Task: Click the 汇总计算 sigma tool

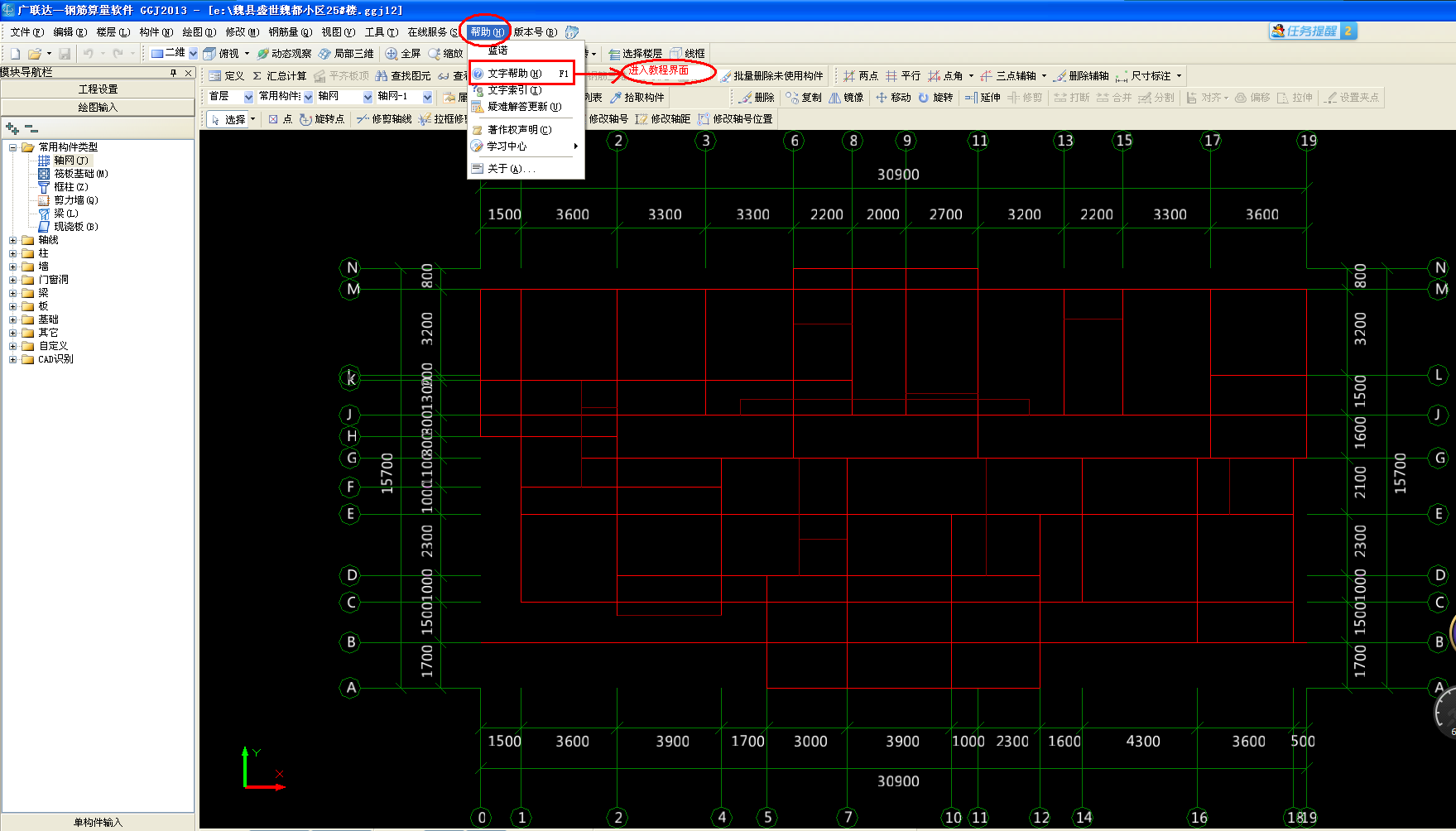Action: point(279,76)
